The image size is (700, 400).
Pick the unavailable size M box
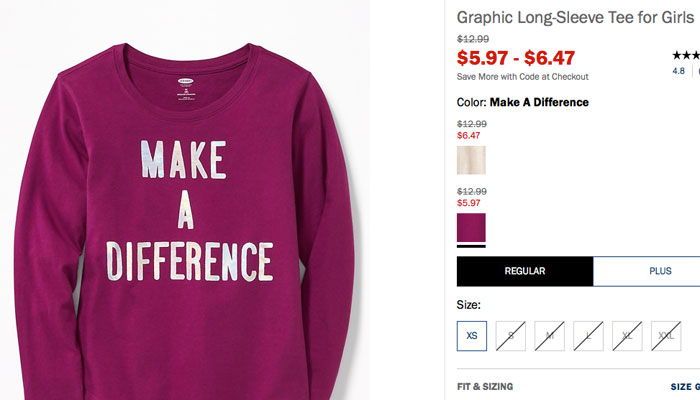[x=550, y=336]
